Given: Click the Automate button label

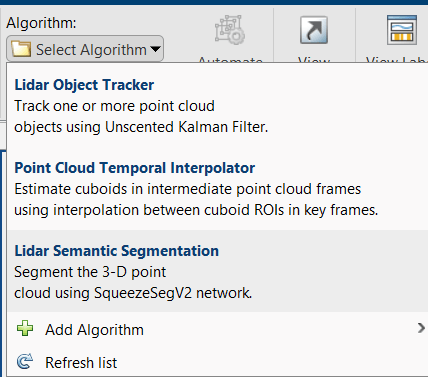Looking at the screenshot, I should (x=230, y=60).
